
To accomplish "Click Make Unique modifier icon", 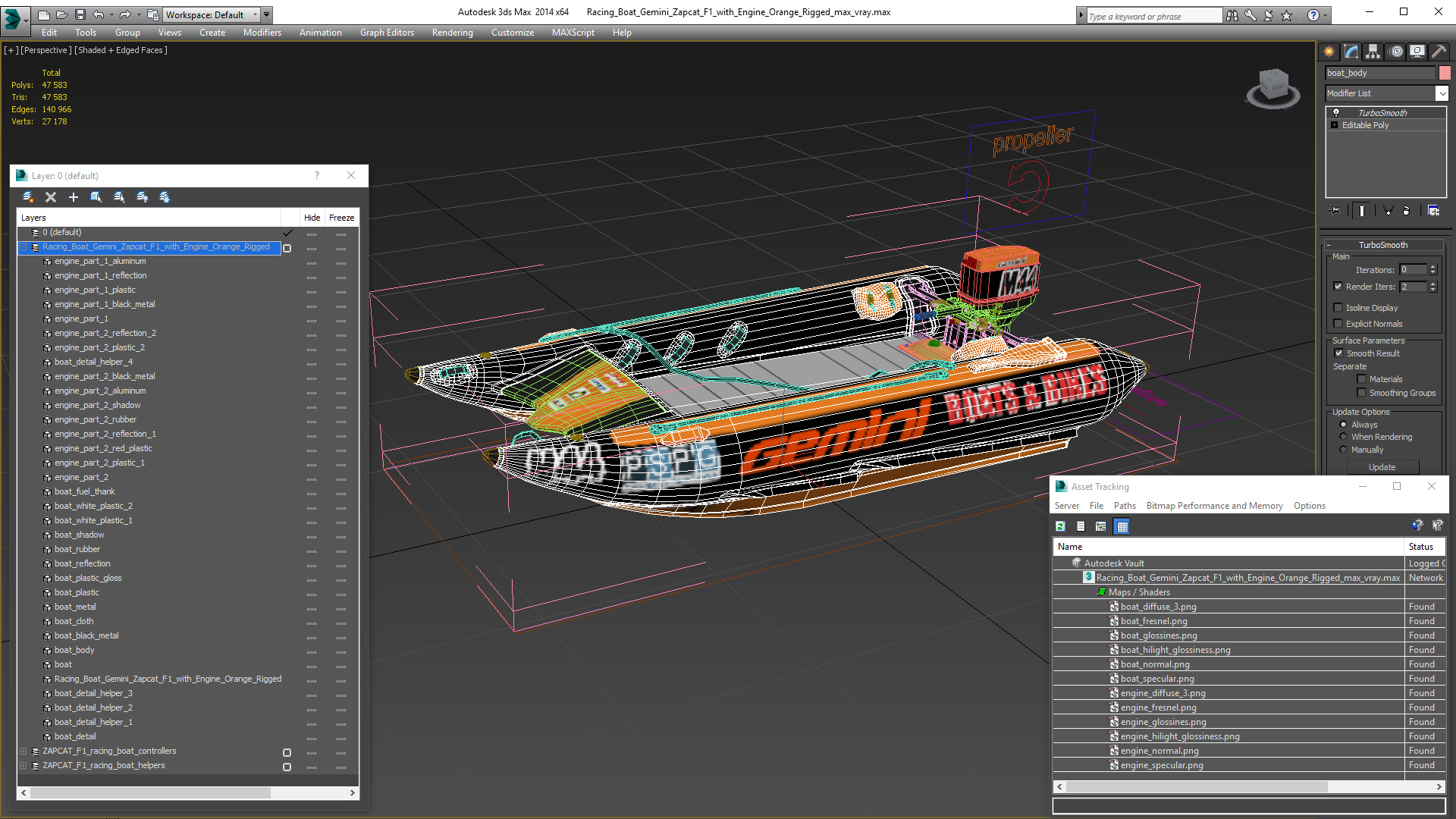I will coord(1388,211).
